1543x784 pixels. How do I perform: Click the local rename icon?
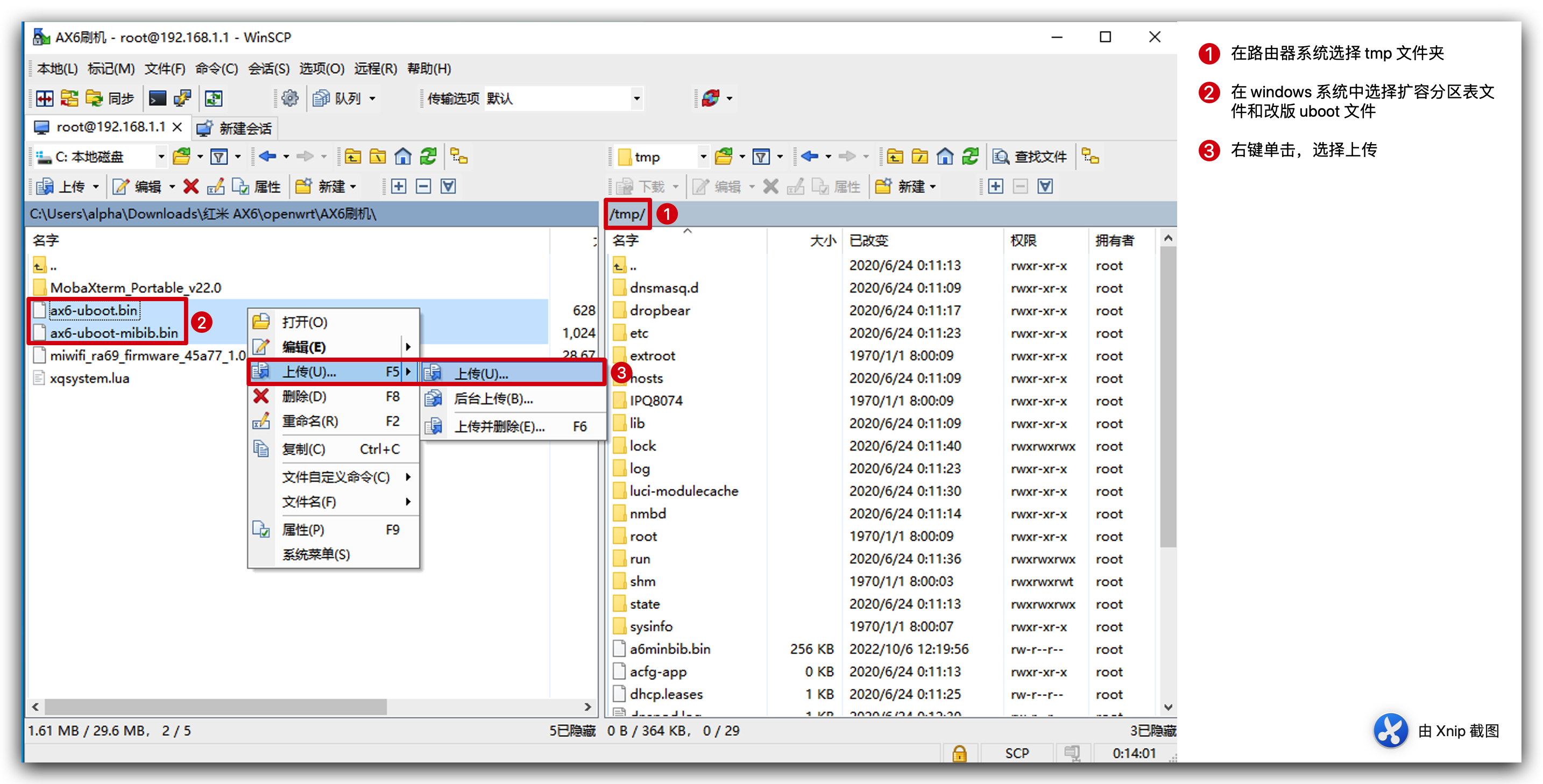coord(216,187)
